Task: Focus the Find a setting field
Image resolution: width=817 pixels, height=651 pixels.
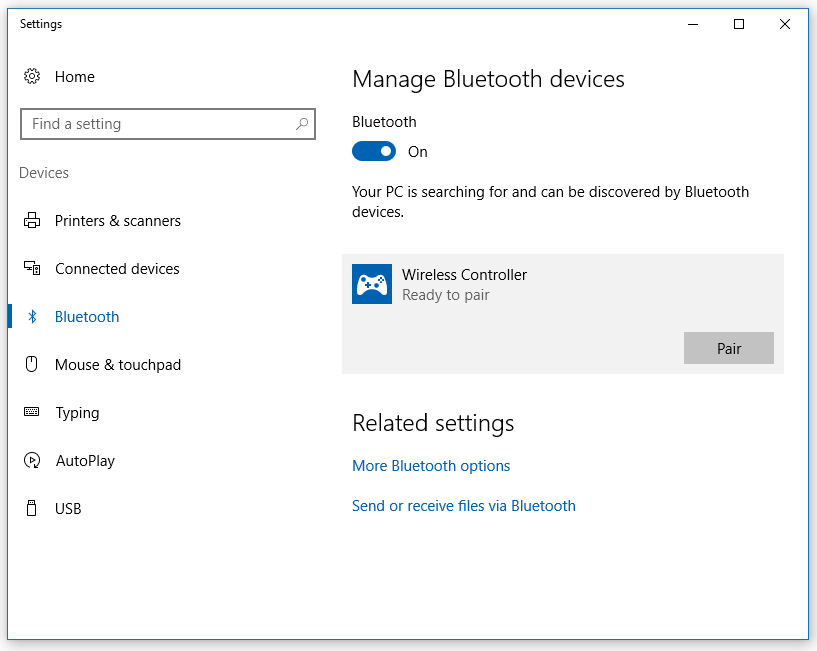Action: click(x=168, y=124)
